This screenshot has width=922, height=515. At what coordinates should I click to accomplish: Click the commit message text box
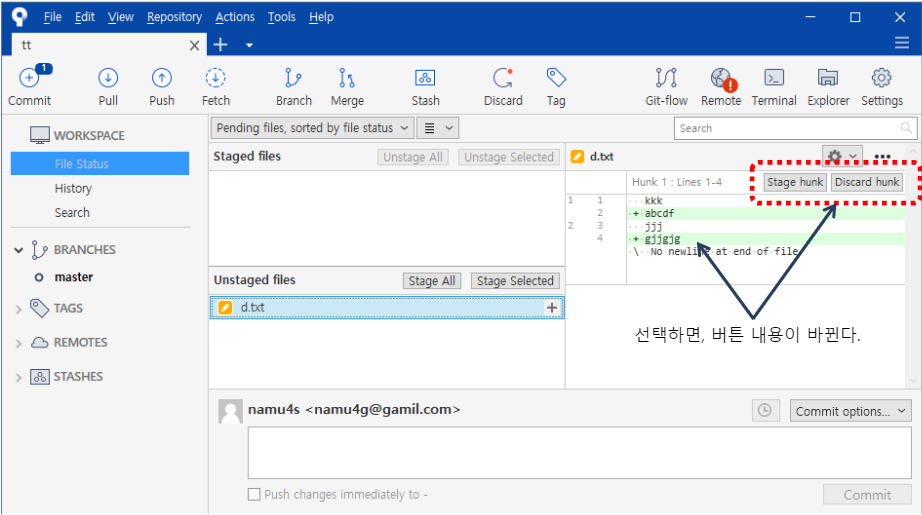pyautogui.click(x=579, y=453)
